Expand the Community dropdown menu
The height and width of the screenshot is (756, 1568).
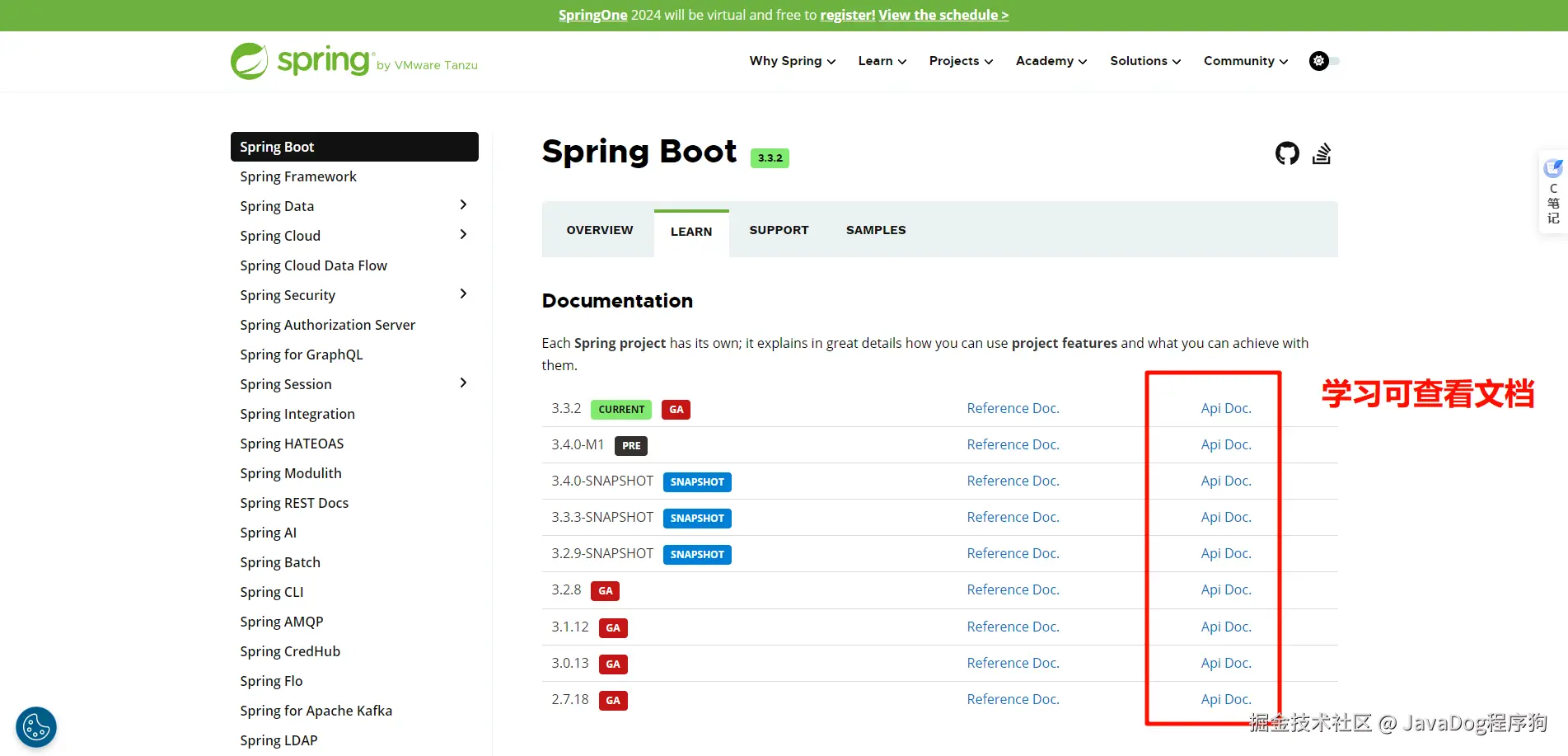click(1246, 61)
